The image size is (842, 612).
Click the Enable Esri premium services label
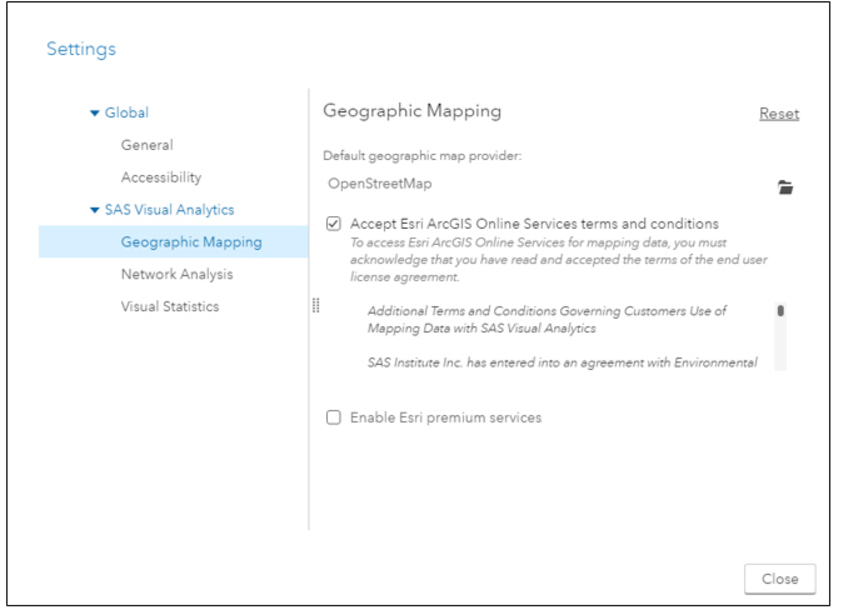[446, 418]
